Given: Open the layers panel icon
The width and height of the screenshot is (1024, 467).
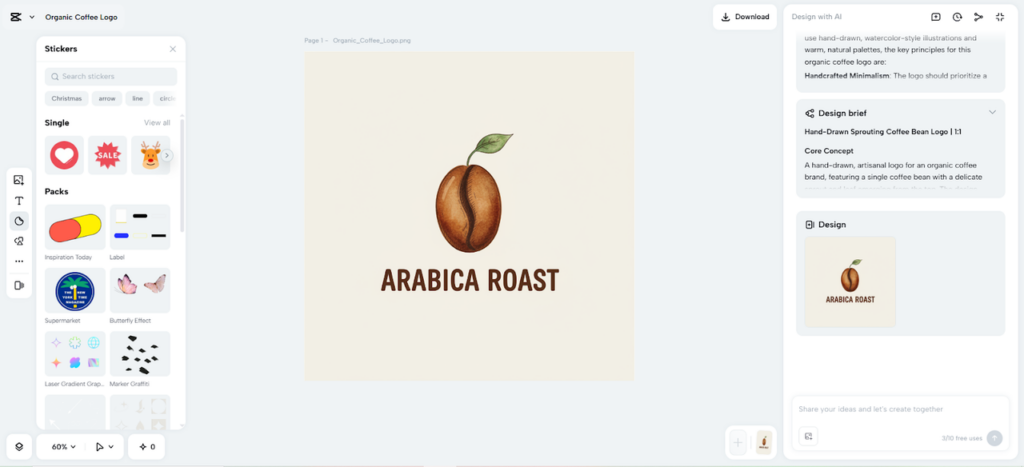Looking at the screenshot, I should 19,447.
